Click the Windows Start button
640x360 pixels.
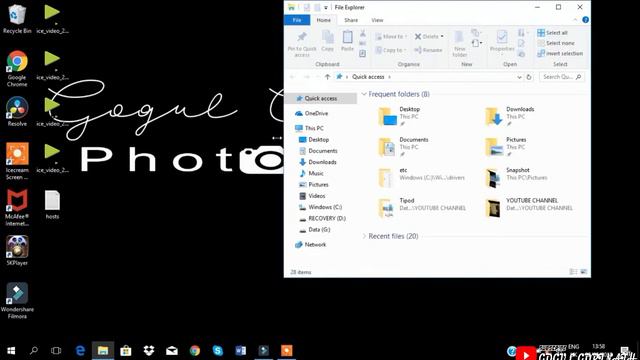(x=11, y=350)
